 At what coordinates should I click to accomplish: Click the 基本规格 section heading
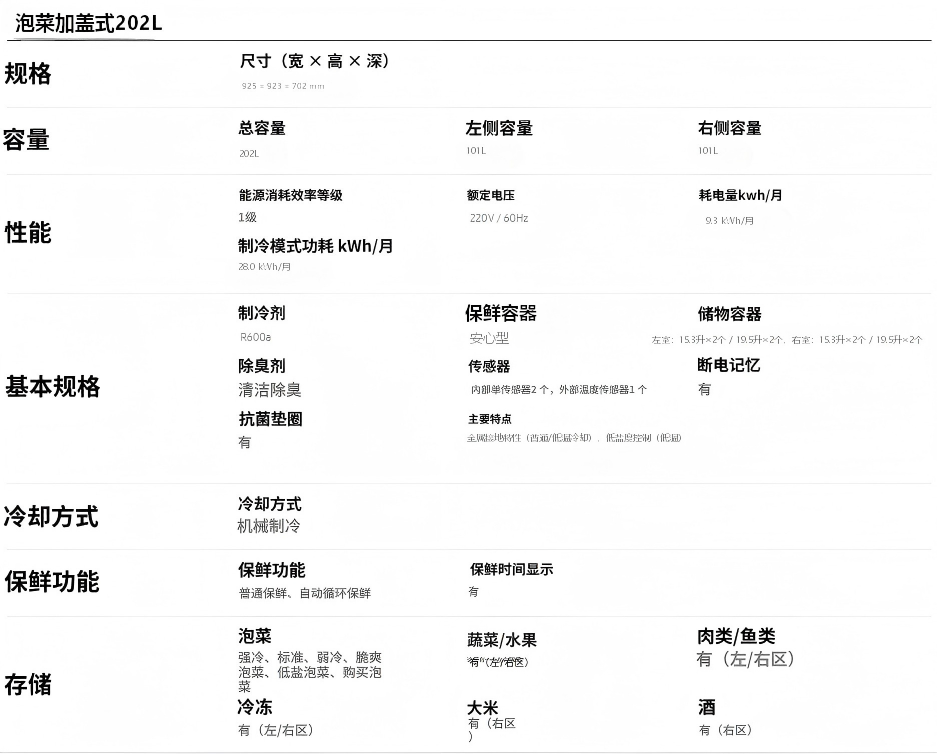[x=53, y=387]
